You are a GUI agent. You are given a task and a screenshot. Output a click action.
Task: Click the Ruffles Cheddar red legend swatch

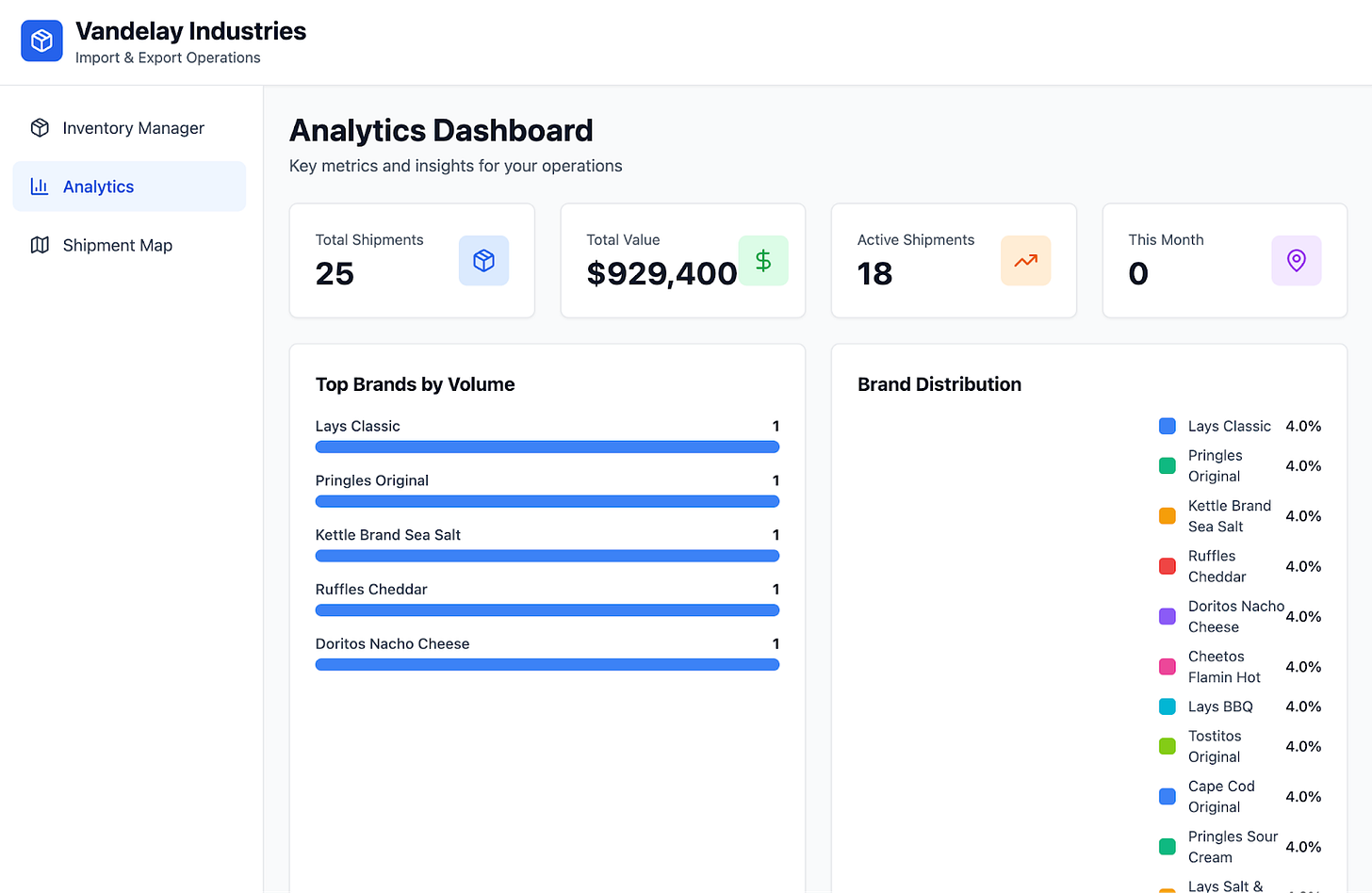pyautogui.click(x=1167, y=566)
